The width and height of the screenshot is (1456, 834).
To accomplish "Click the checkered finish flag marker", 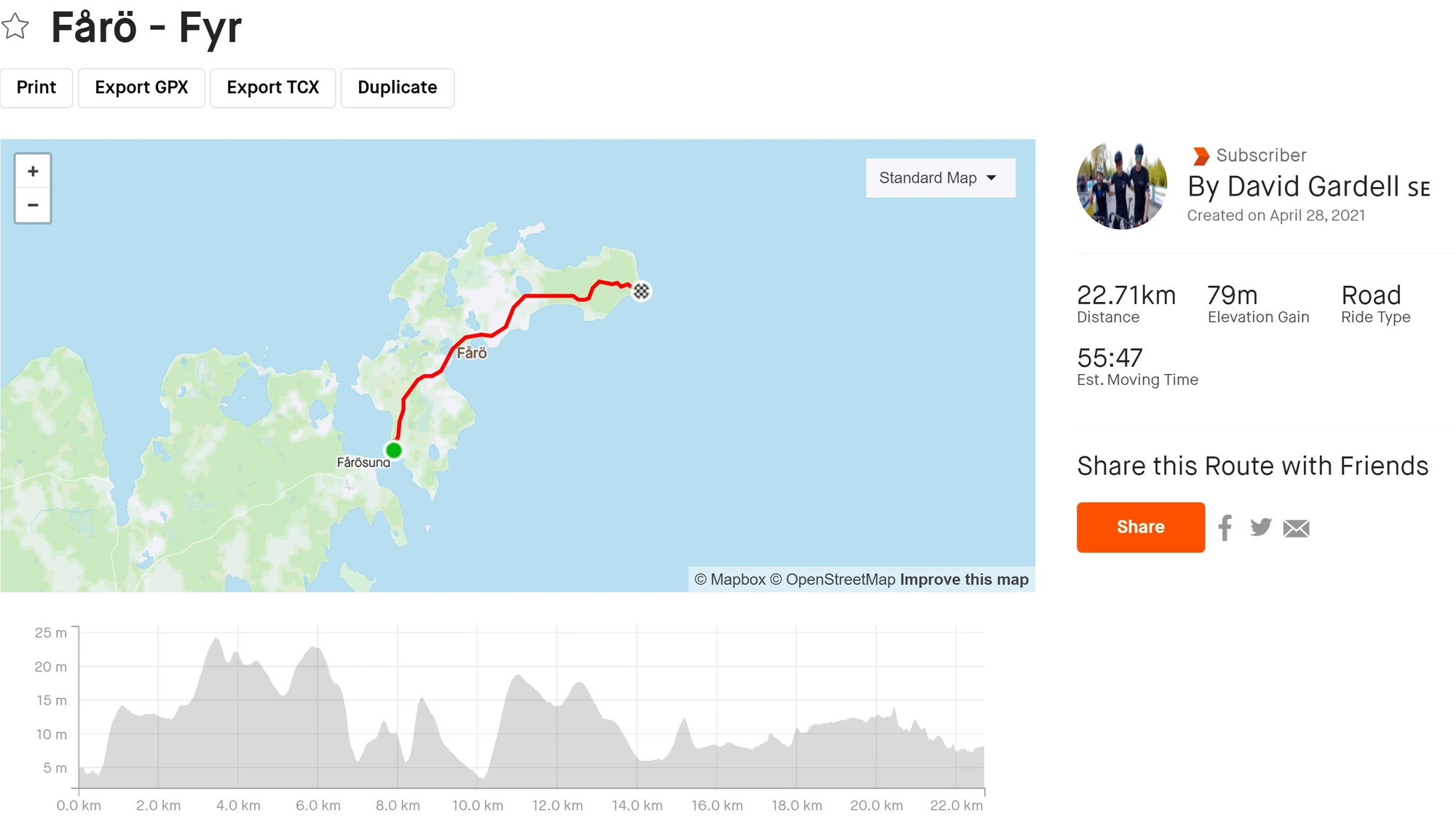I will tap(641, 291).
